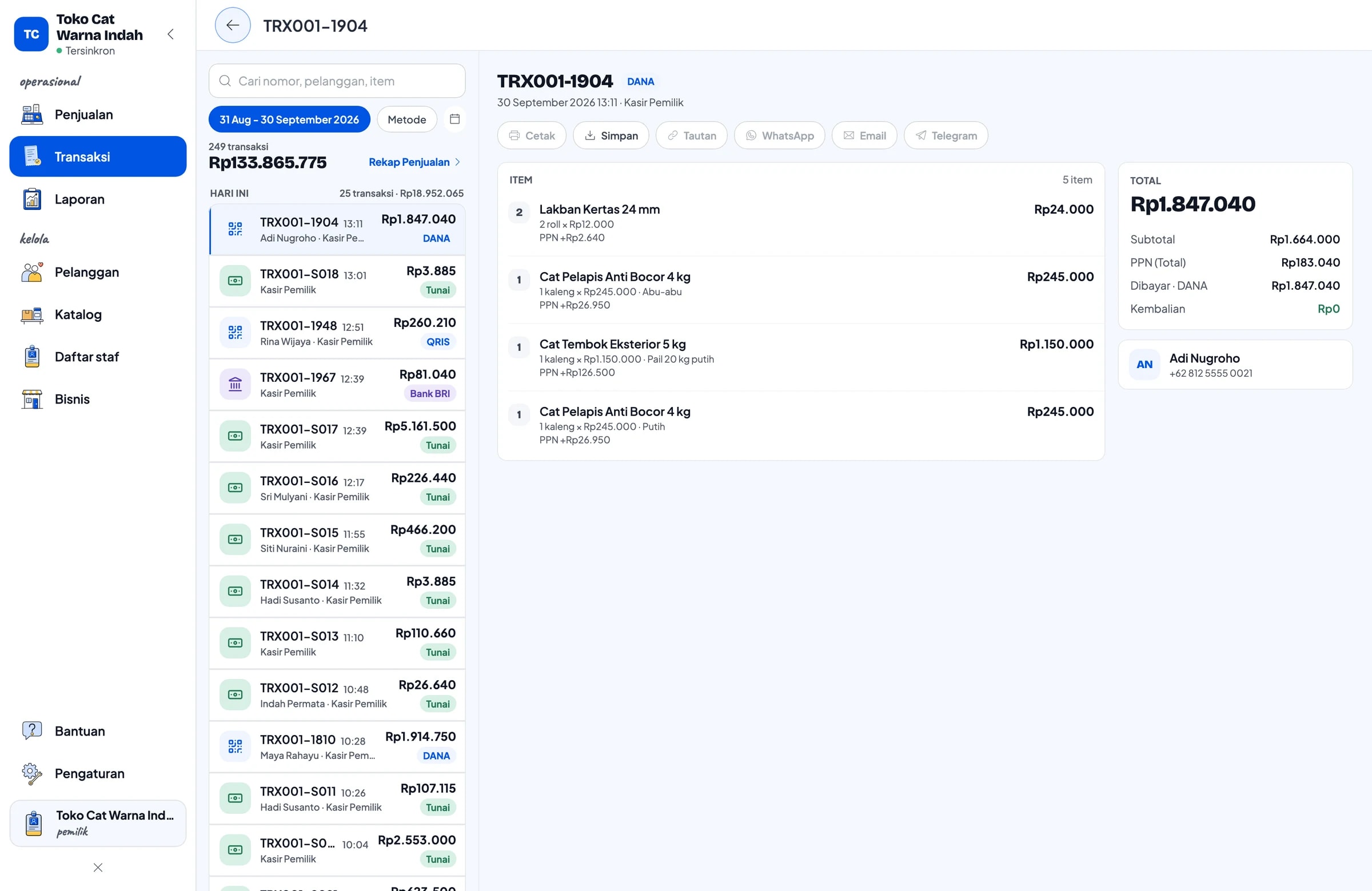Click the Rp2.553.000 transaction at 10:04
The height and width of the screenshot is (891, 1372).
coord(337,850)
